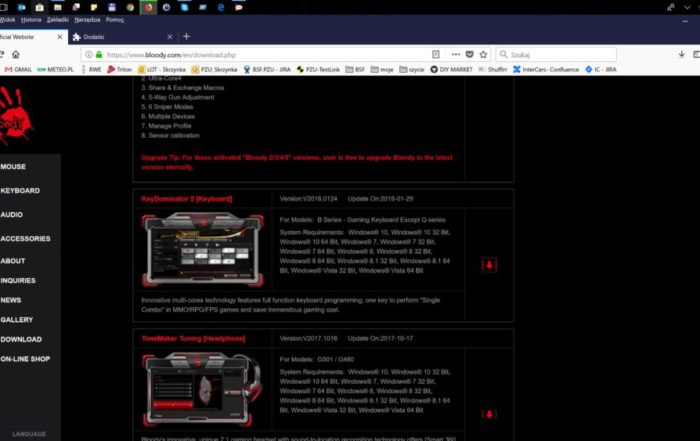The height and width of the screenshot is (441, 700).
Task: Open LOT - Skrzynka bookmark
Action: (161, 69)
